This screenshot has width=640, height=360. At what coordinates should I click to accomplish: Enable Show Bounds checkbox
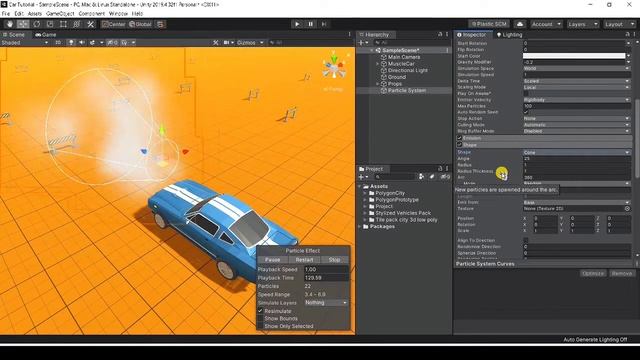point(260,318)
